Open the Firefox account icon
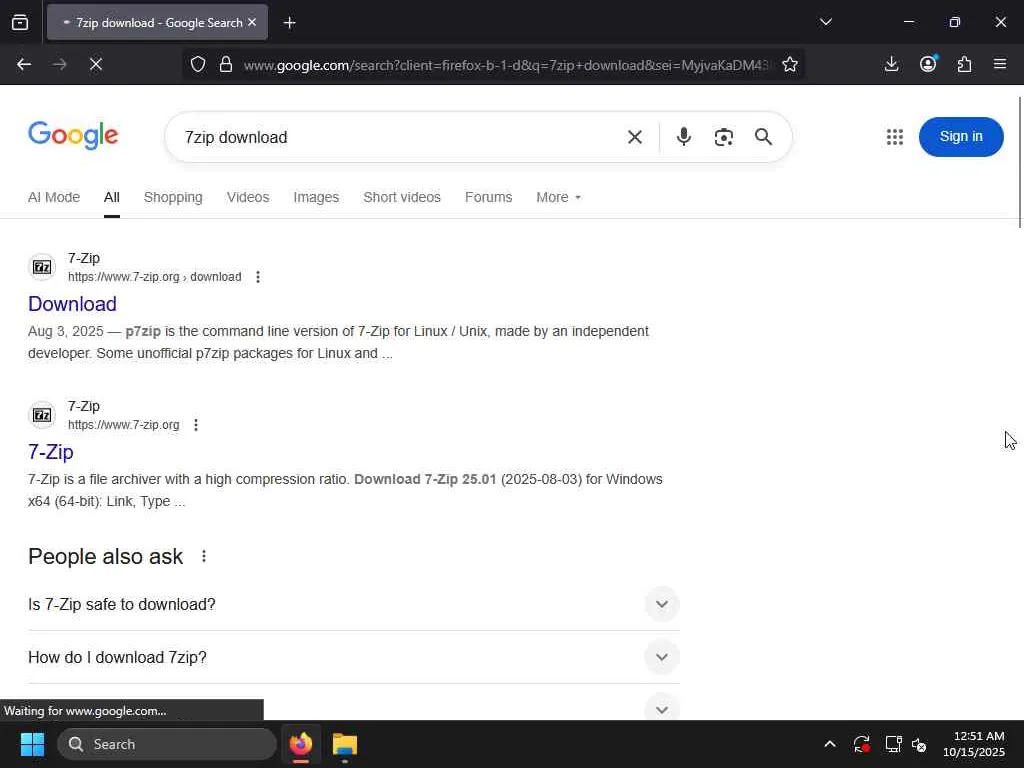The image size is (1024, 768). [x=928, y=63]
